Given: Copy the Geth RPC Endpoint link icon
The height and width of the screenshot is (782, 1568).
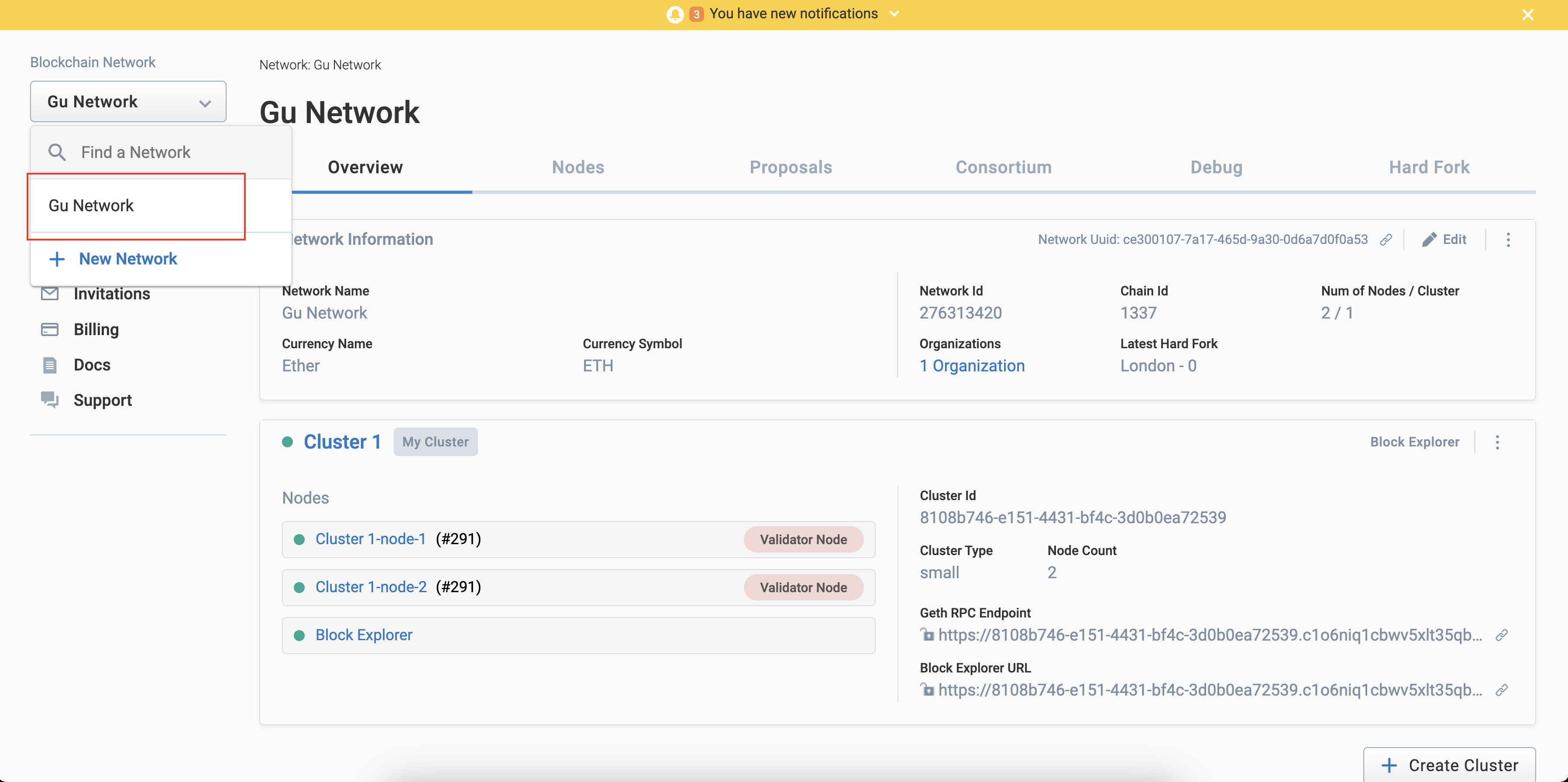Looking at the screenshot, I should tap(1502, 635).
